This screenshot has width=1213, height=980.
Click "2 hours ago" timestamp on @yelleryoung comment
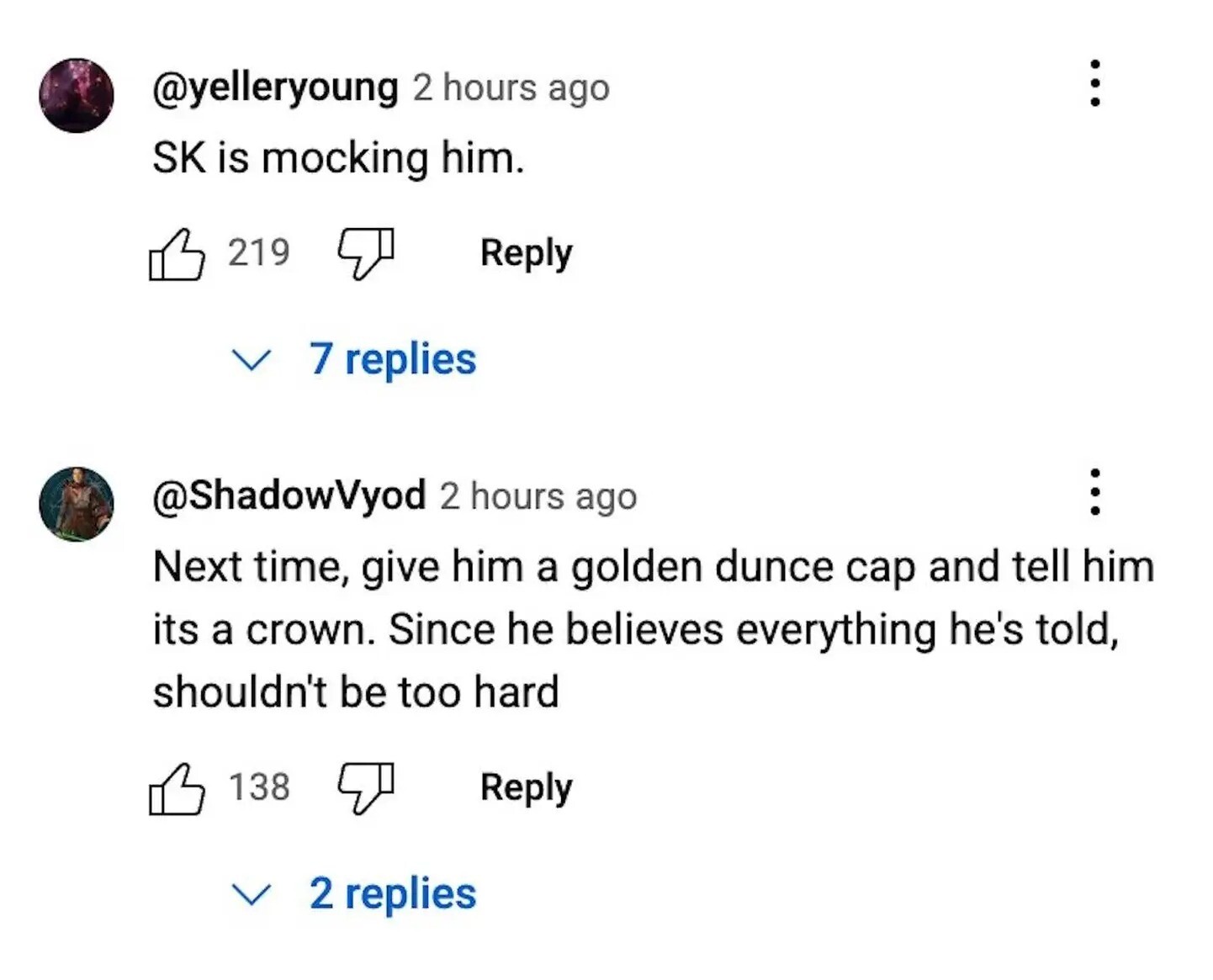tap(511, 88)
